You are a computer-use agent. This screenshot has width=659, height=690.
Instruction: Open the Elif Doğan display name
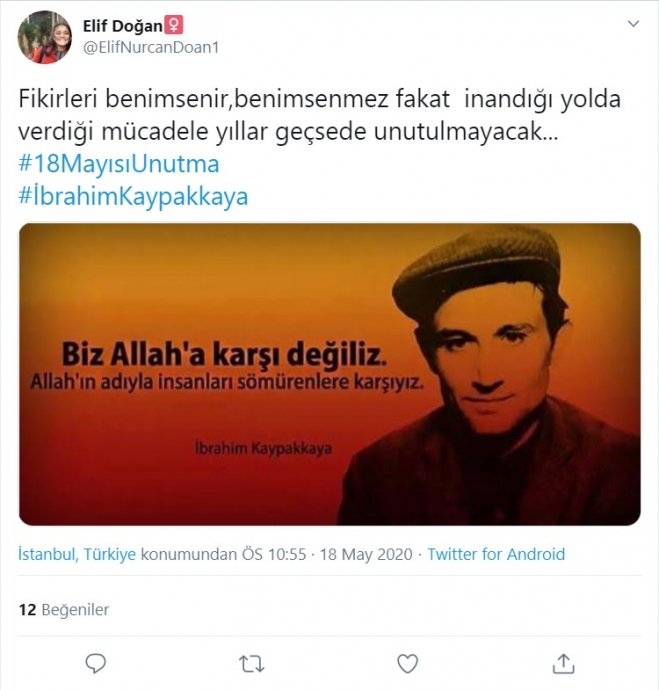123,26
